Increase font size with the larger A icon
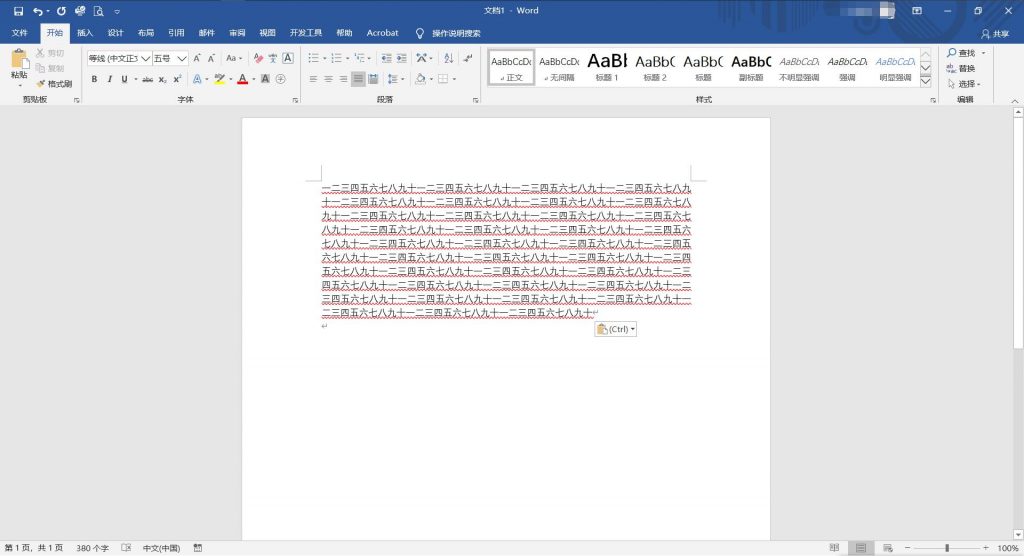The image size is (1024, 556). point(197,58)
